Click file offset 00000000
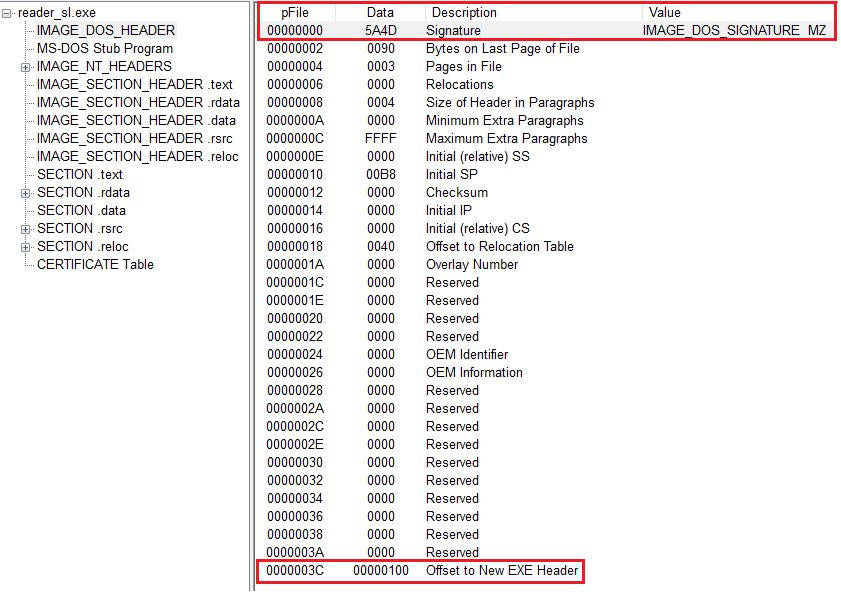The image size is (841, 595). coord(295,31)
